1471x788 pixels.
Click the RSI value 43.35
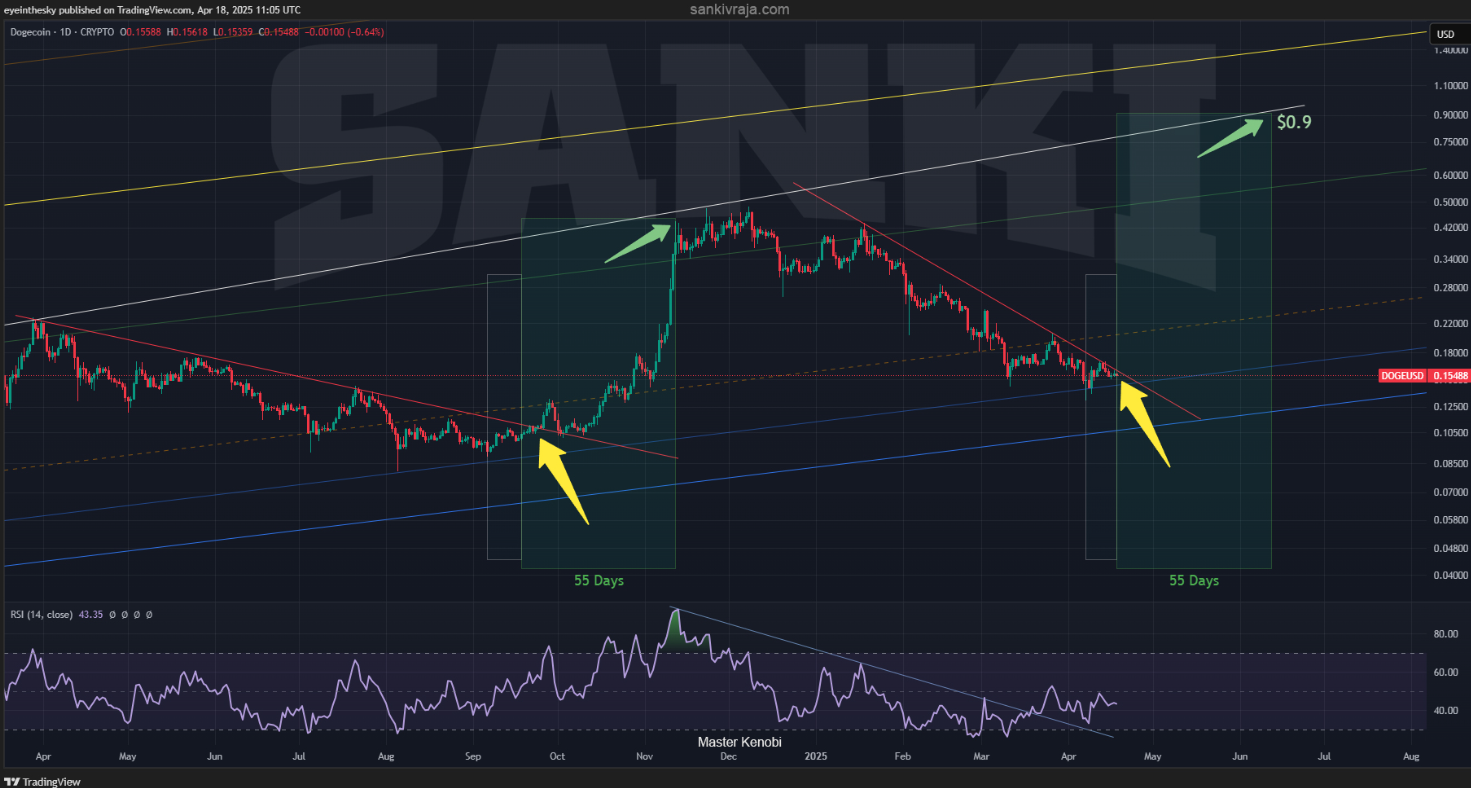point(90,614)
